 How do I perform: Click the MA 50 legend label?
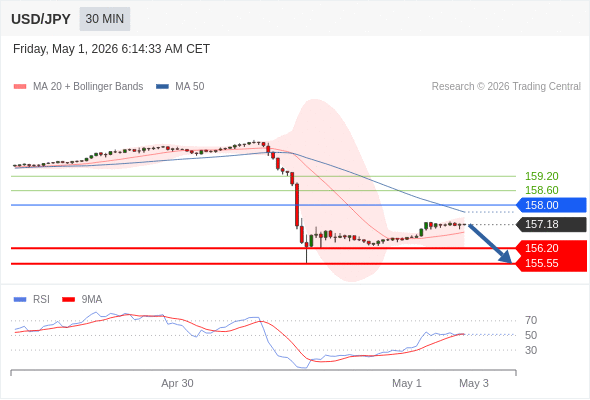pos(190,87)
